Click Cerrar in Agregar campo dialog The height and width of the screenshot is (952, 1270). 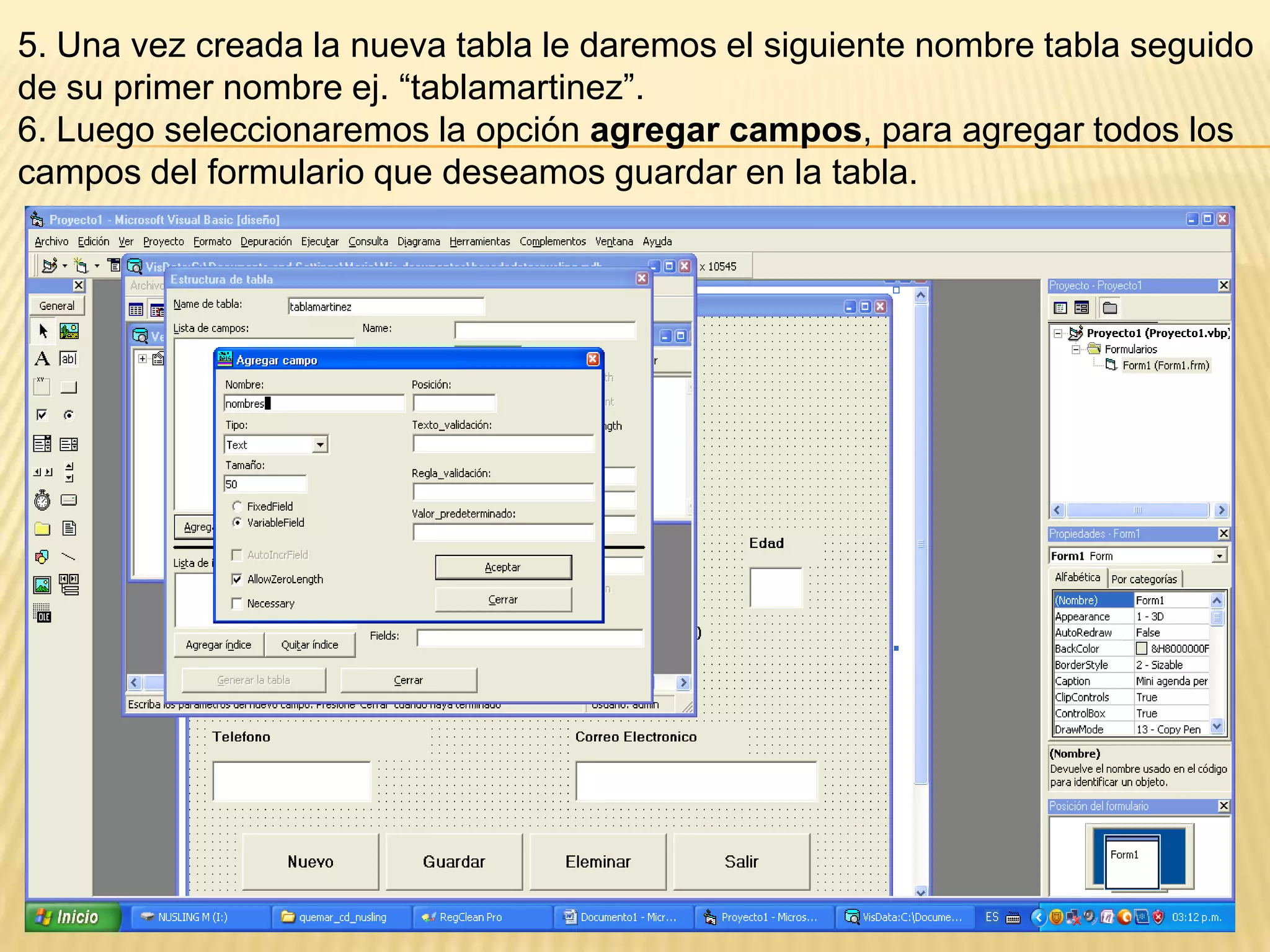[503, 599]
